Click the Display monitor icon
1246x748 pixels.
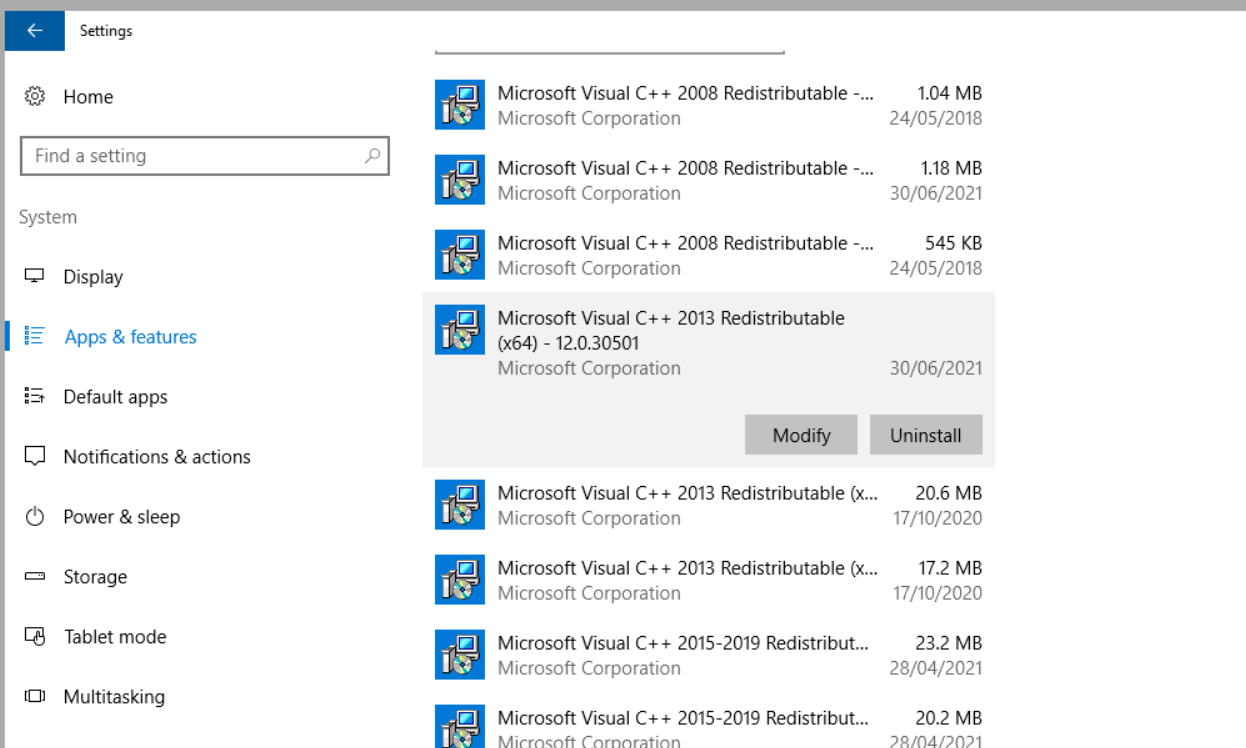click(35, 276)
